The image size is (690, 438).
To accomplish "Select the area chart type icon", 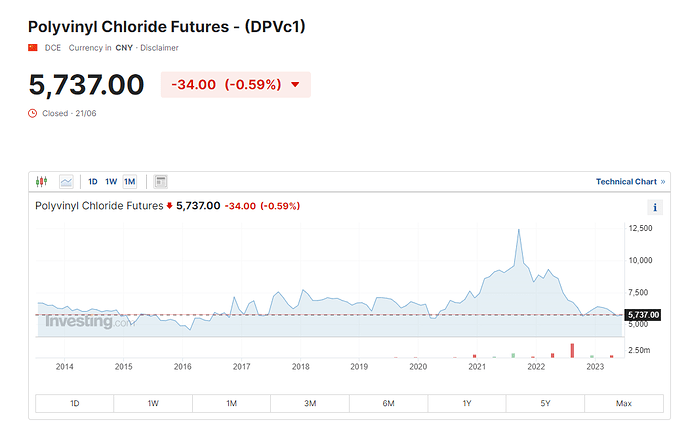I will point(66,181).
